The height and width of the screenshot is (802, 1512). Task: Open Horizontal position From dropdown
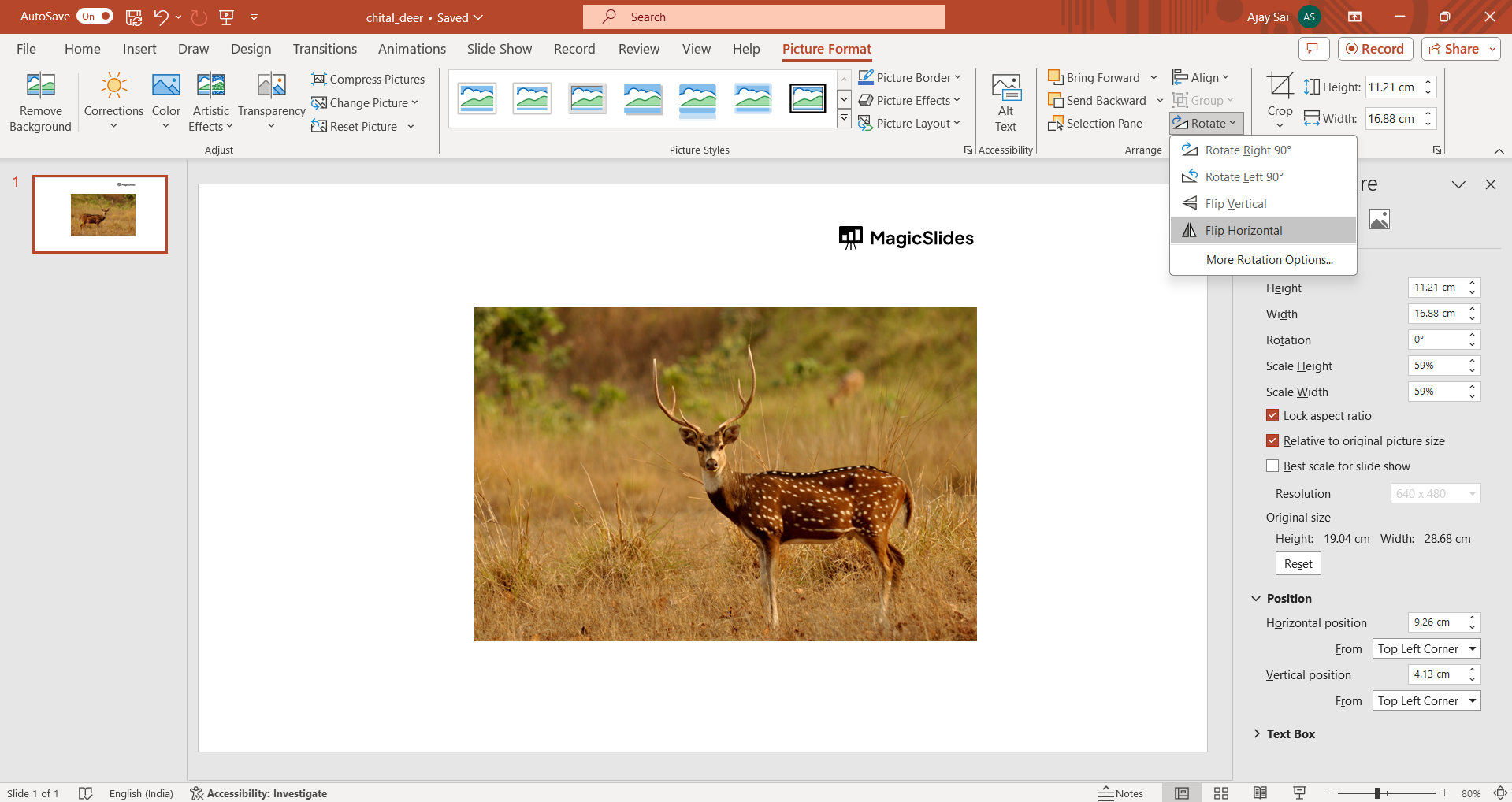coord(1426,649)
